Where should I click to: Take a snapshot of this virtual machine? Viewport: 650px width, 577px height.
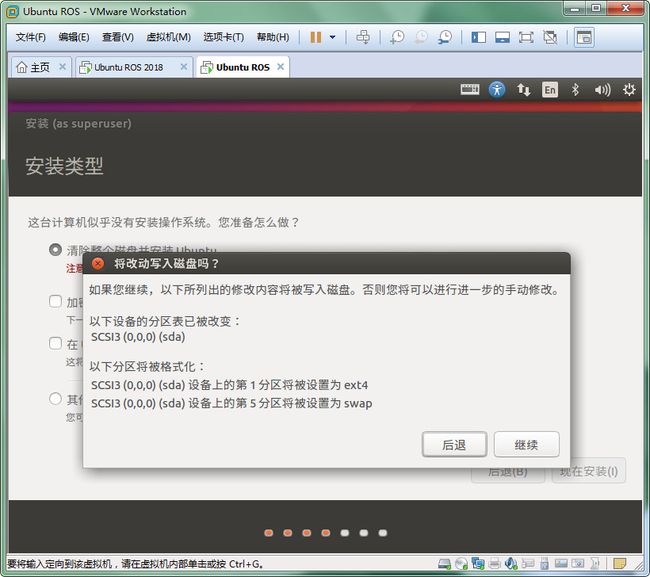pos(397,37)
